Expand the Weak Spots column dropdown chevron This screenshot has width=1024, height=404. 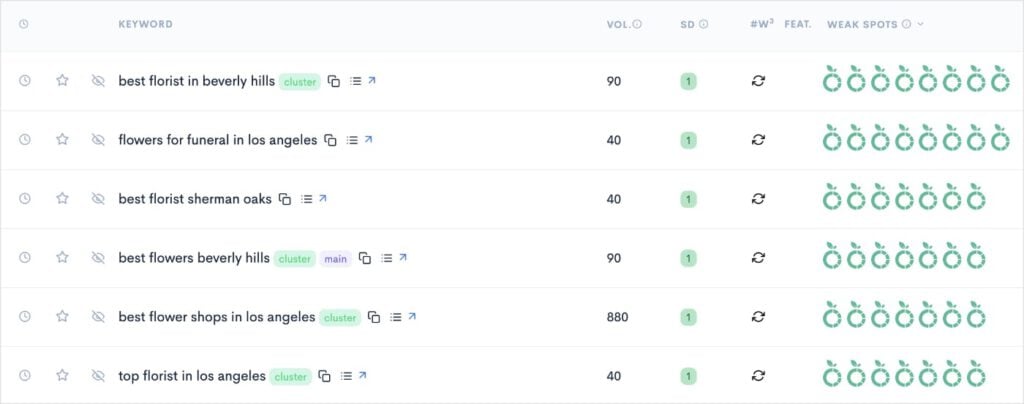[920, 24]
